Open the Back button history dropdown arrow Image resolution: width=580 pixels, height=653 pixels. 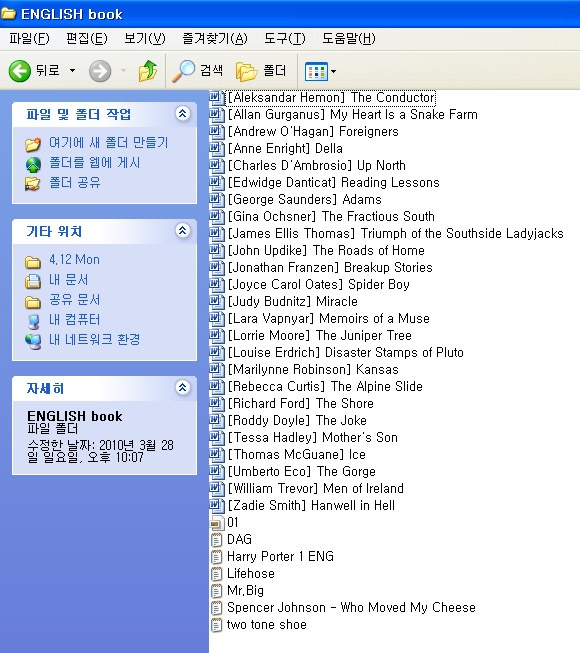pyautogui.click(x=72, y=70)
